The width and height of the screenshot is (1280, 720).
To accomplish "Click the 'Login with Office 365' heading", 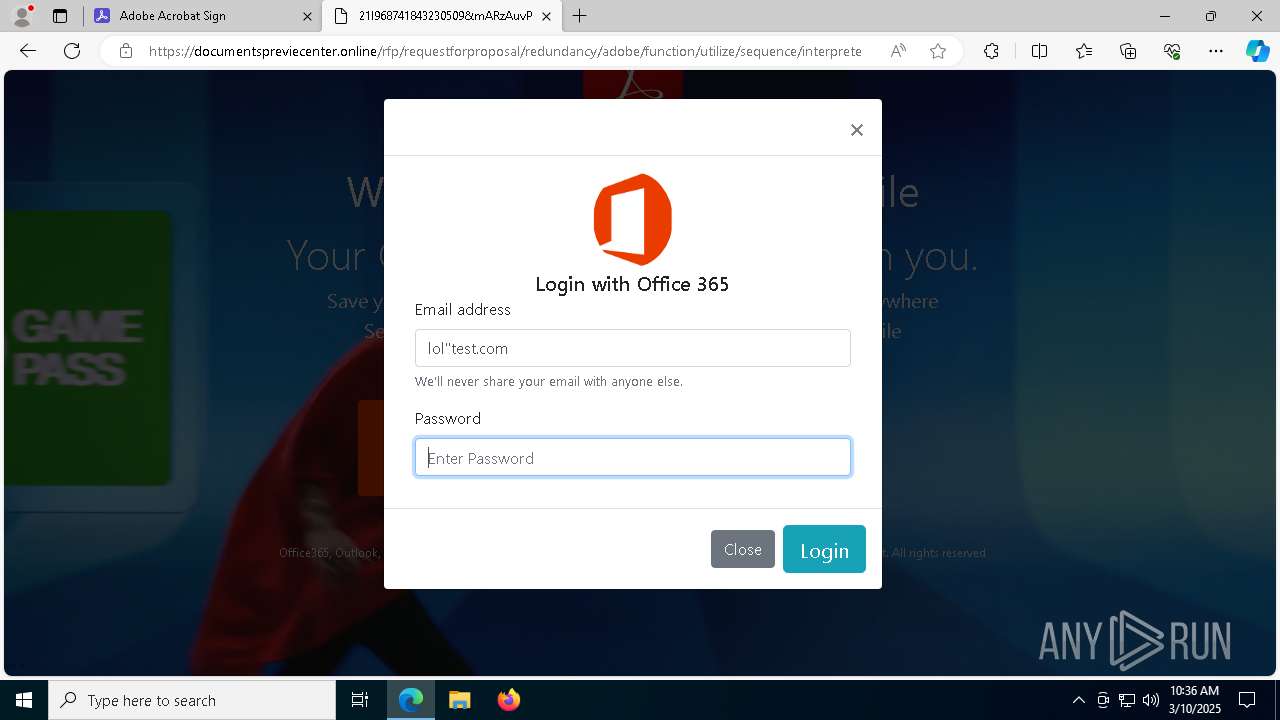I will tap(632, 284).
